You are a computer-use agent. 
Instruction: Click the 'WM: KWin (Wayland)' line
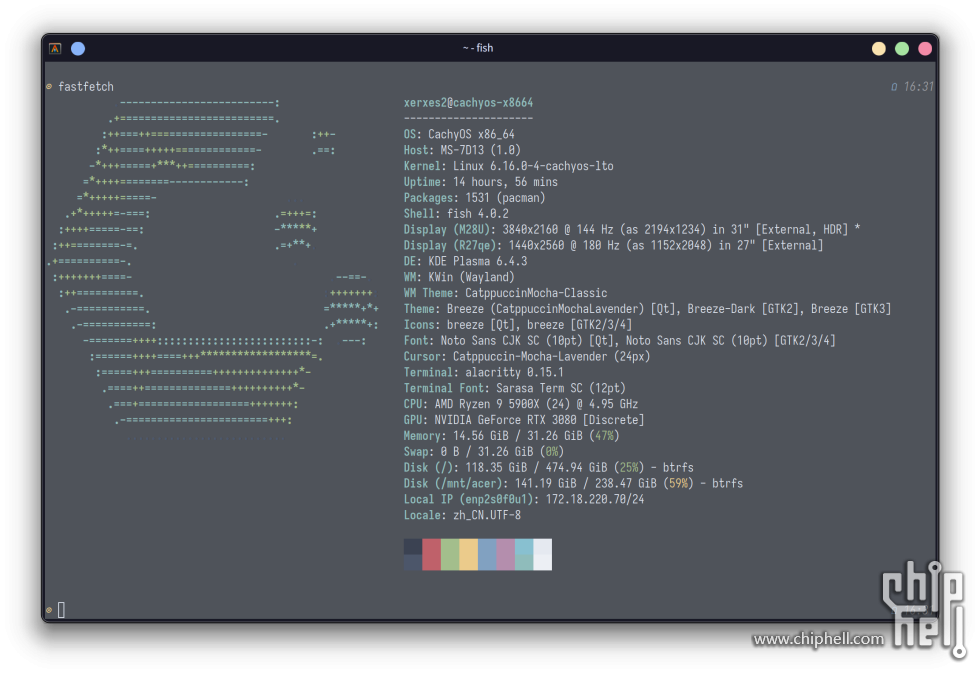click(x=459, y=277)
